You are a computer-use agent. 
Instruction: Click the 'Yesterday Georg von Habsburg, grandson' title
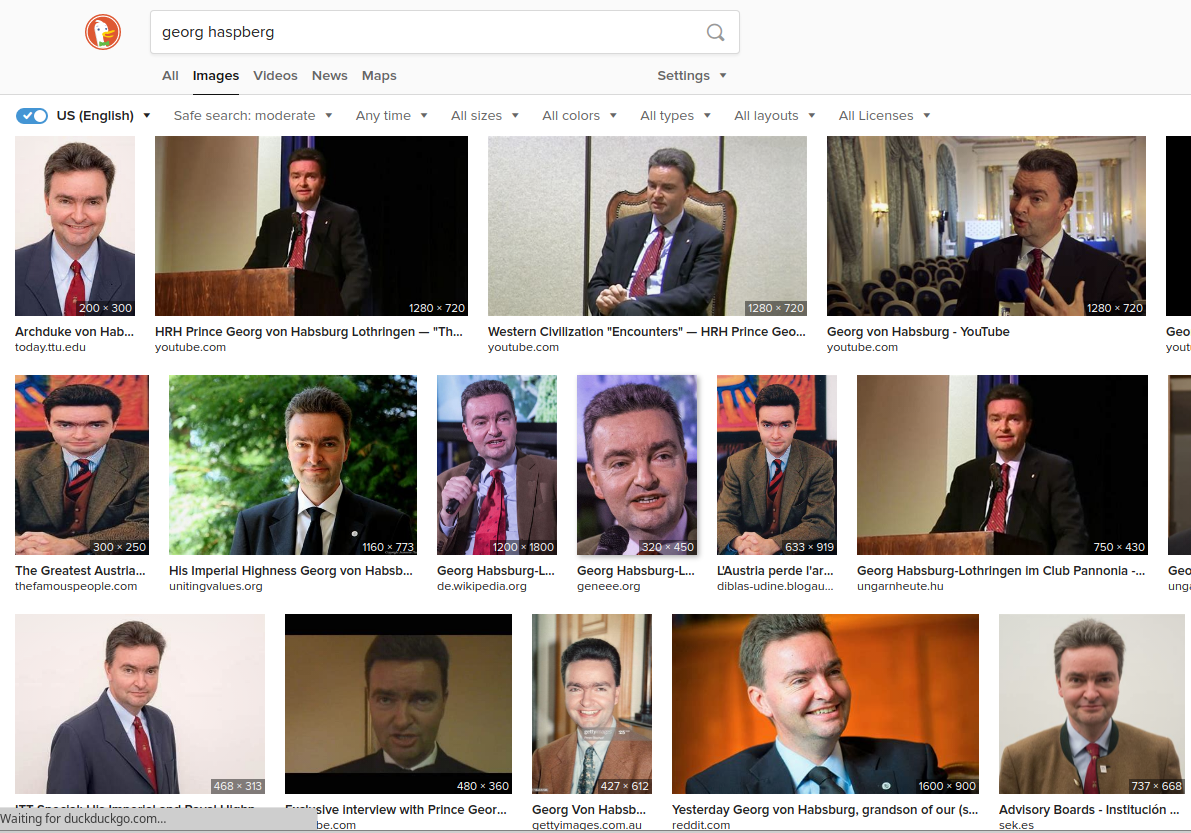pyautogui.click(x=825, y=810)
